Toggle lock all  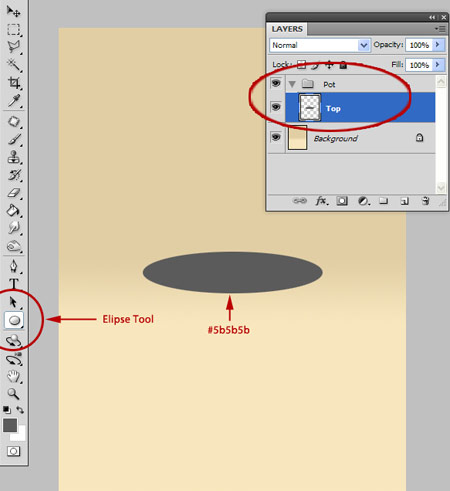343,65
